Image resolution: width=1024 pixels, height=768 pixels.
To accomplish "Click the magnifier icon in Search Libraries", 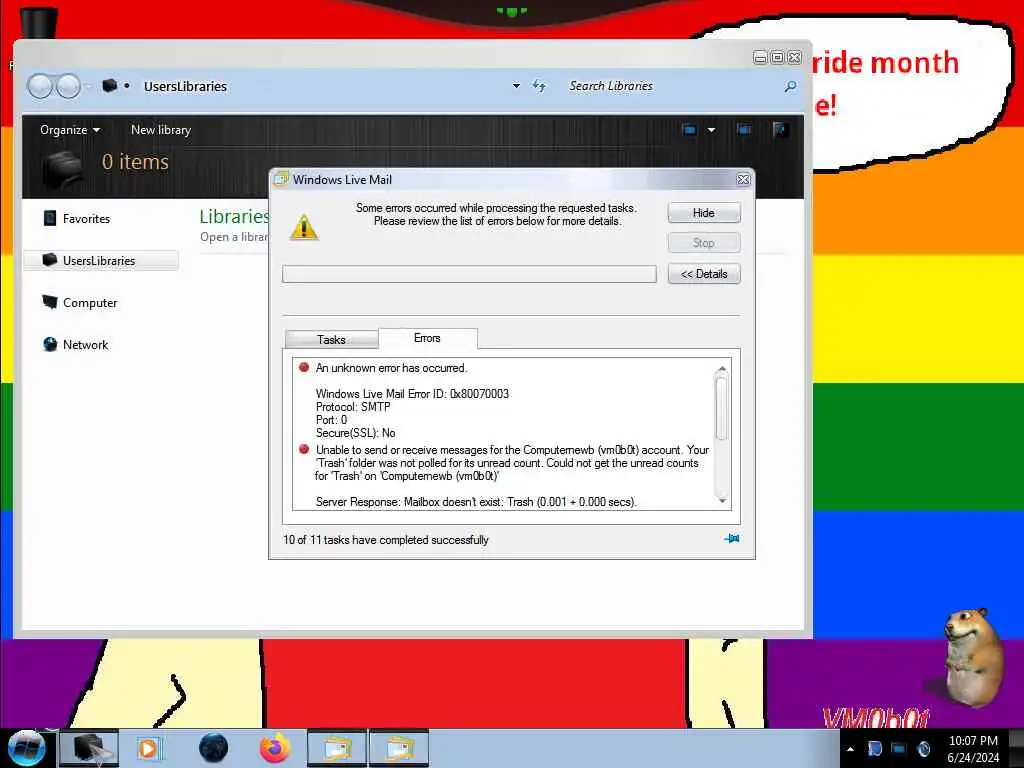I will [x=790, y=86].
